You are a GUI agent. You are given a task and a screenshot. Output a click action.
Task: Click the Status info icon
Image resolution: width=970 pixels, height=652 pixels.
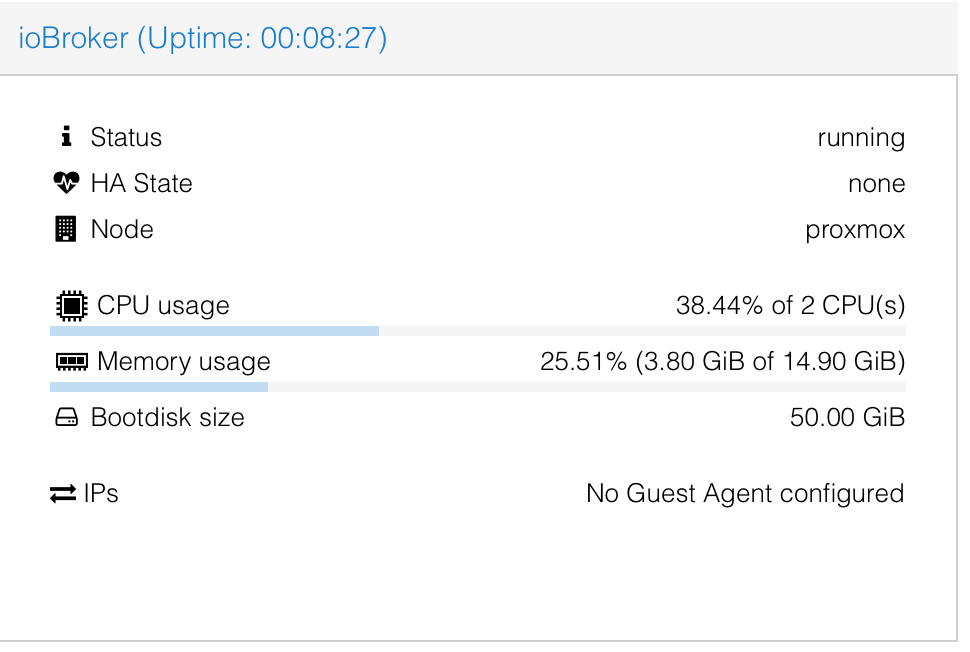[66, 136]
